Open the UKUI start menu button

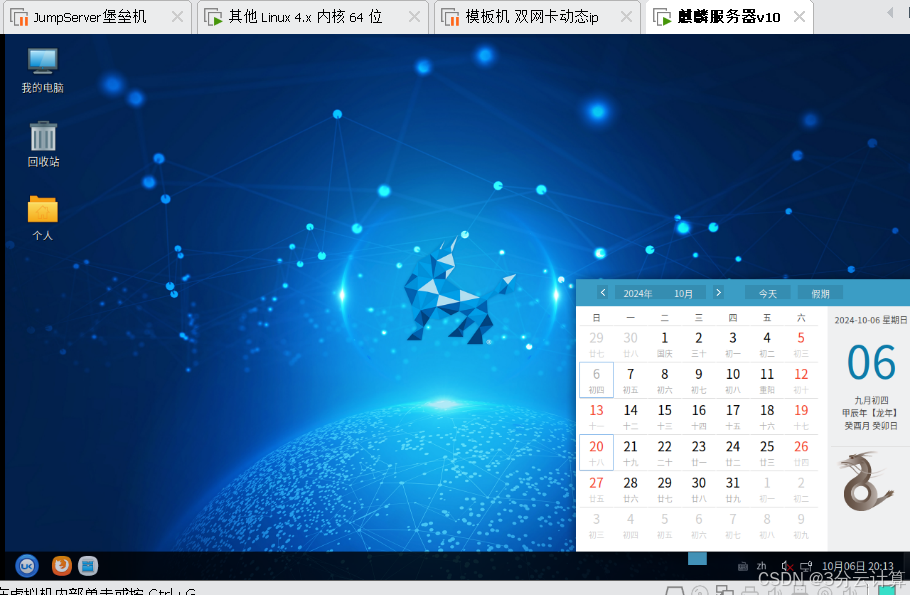[x=27, y=565]
